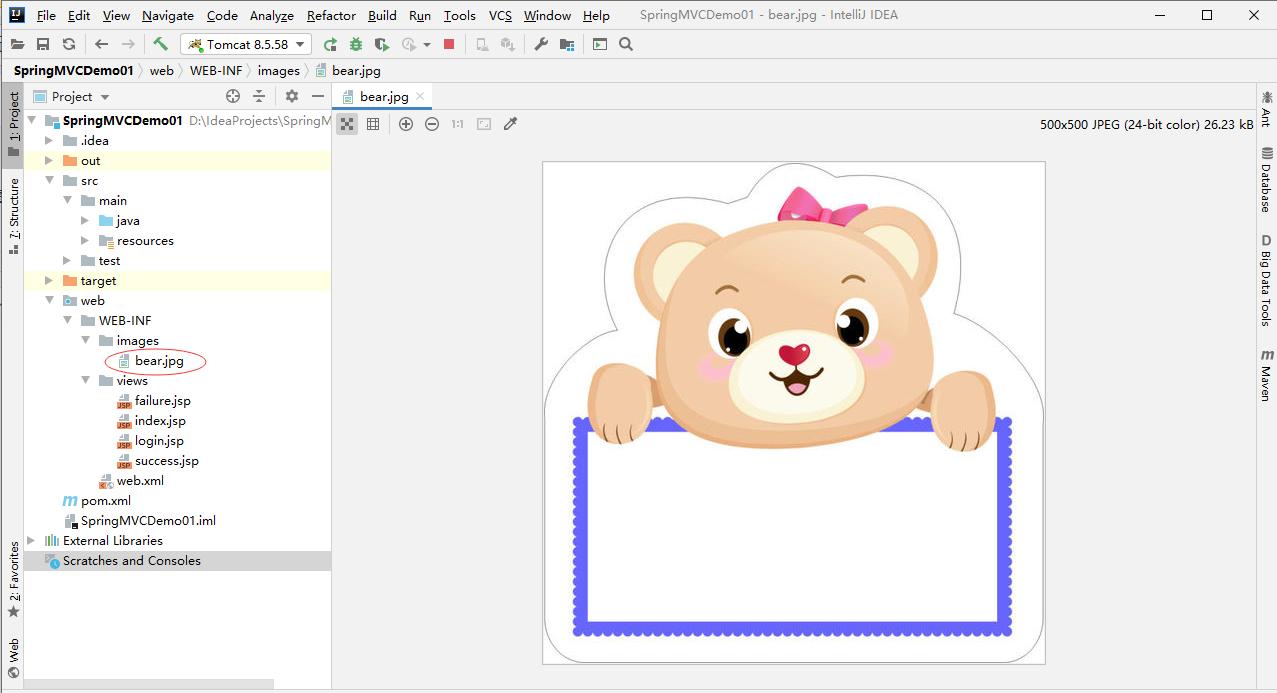Locate the opened file with crosshair icon
The height and width of the screenshot is (693, 1277).
tap(233, 96)
